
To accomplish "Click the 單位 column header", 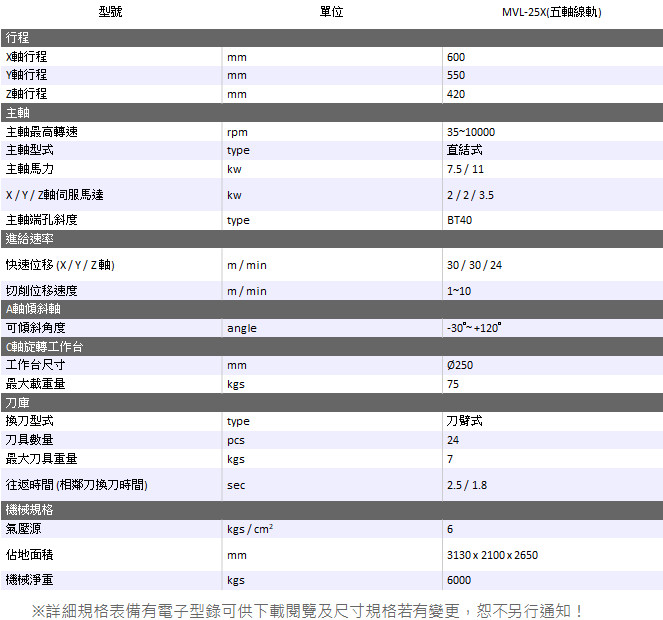I will (x=332, y=12).
